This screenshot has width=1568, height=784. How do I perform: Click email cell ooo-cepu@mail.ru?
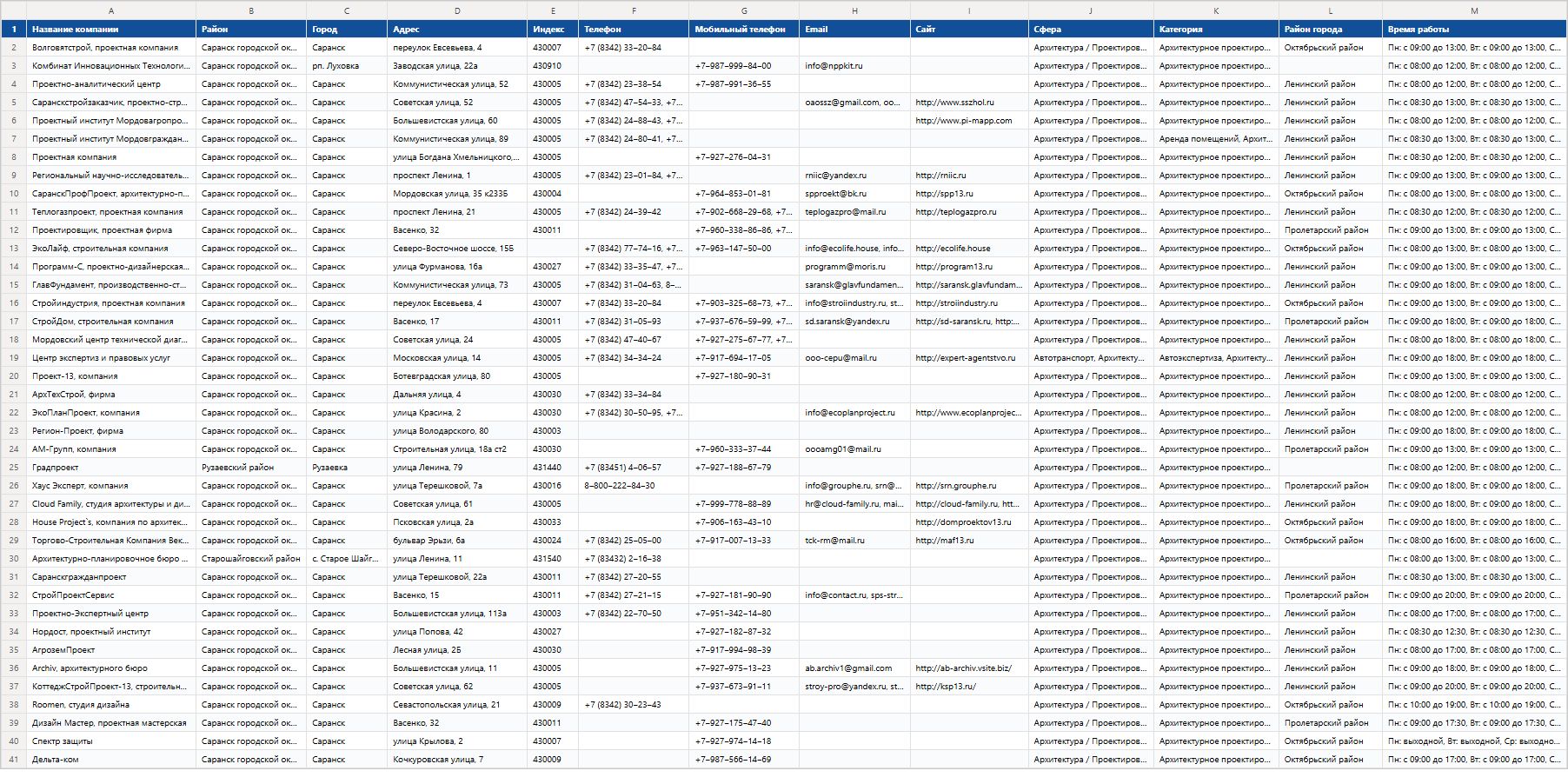click(854, 358)
